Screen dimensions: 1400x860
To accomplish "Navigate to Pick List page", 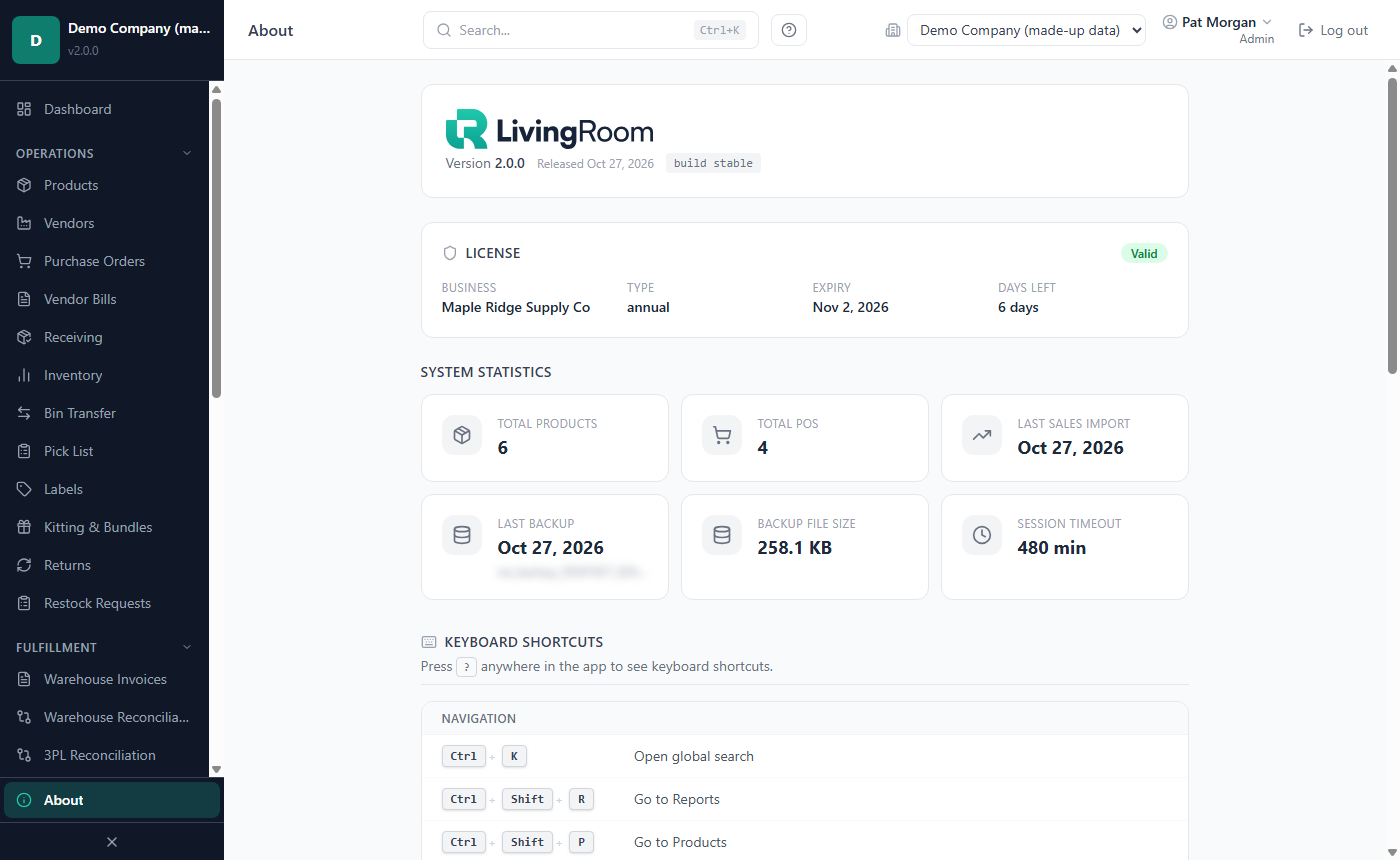I will click(104, 451).
